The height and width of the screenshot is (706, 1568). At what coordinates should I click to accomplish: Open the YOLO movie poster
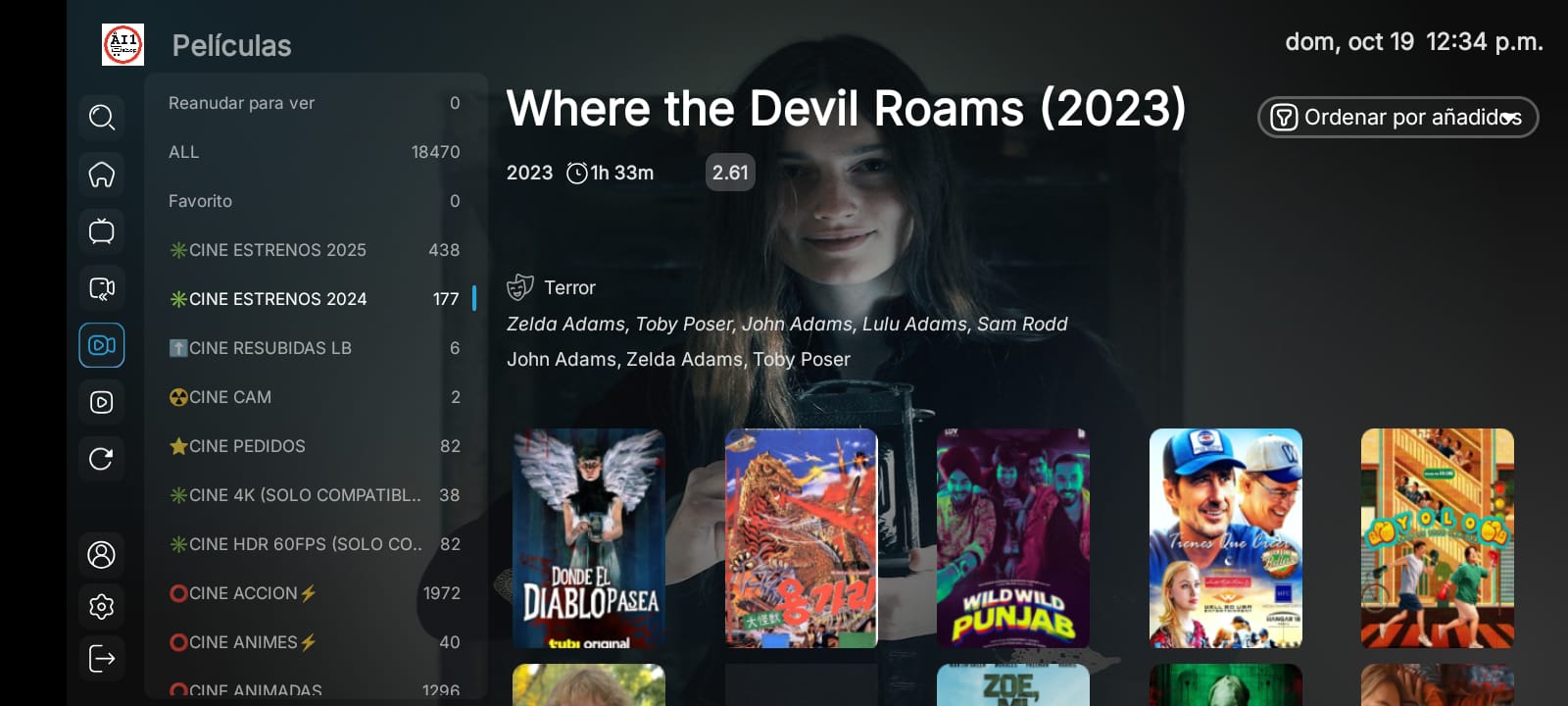click(1438, 538)
